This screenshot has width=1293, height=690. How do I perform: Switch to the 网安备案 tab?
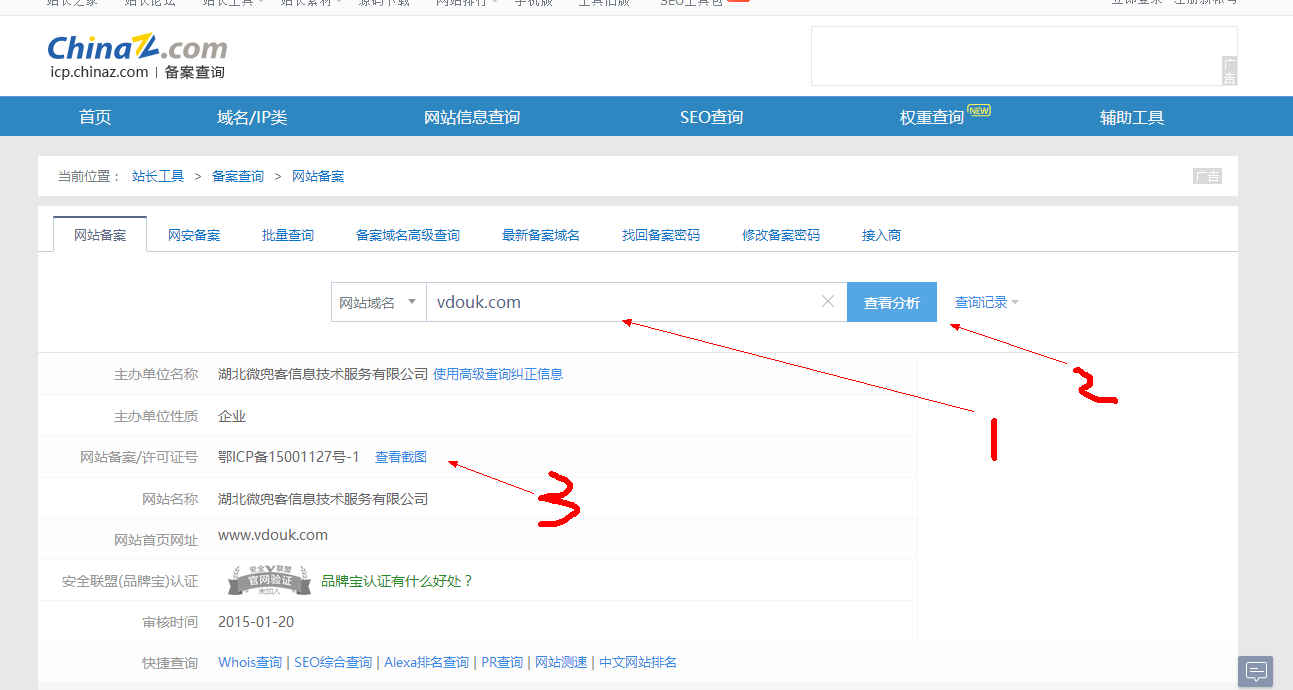tap(194, 235)
